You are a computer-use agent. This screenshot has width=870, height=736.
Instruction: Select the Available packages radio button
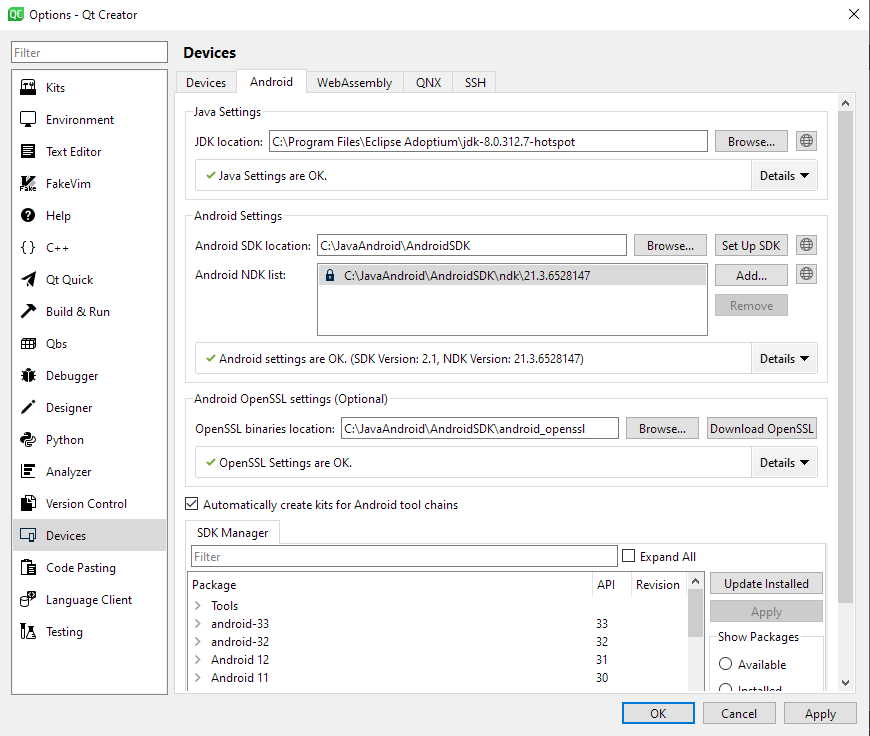tap(726, 665)
